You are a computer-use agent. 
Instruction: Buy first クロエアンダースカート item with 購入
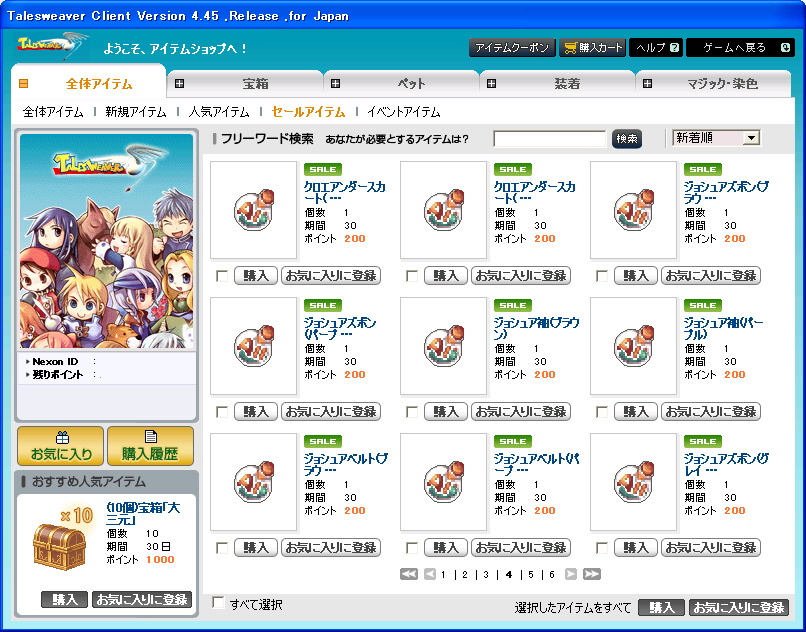pyautogui.click(x=256, y=276)
